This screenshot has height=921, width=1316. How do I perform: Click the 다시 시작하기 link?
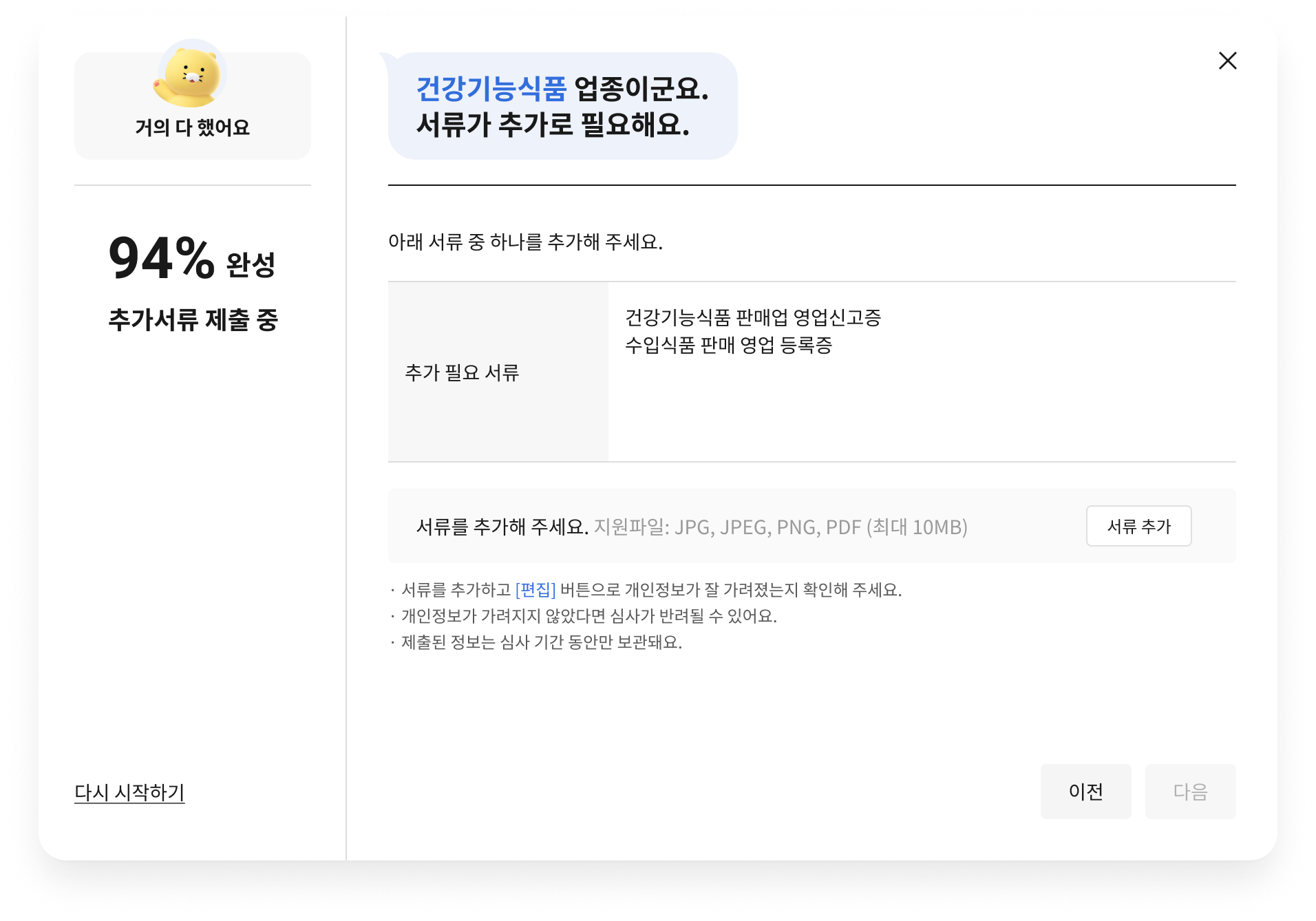click(x=129, y=792)
